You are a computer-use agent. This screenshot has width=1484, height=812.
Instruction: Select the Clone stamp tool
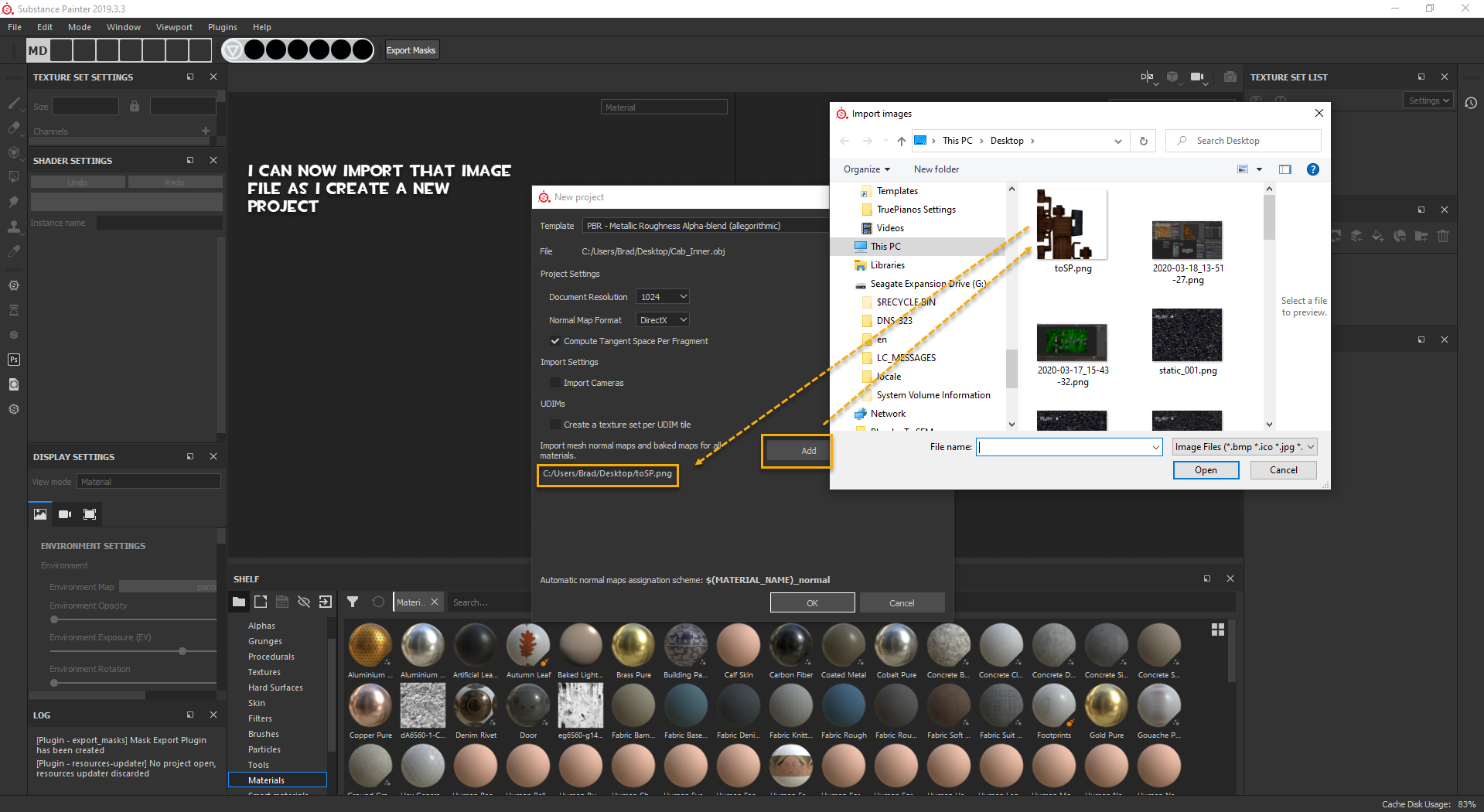click(13, 227)
